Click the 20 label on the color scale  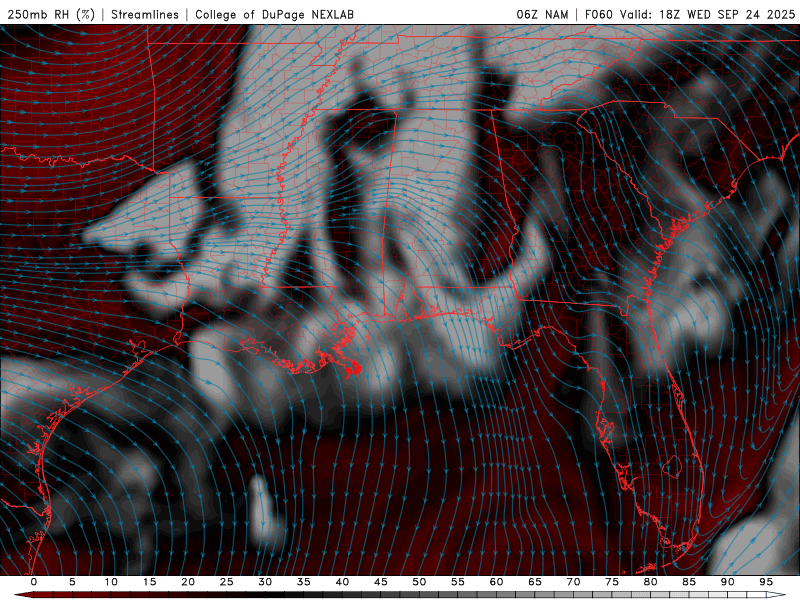coord(188,582)
